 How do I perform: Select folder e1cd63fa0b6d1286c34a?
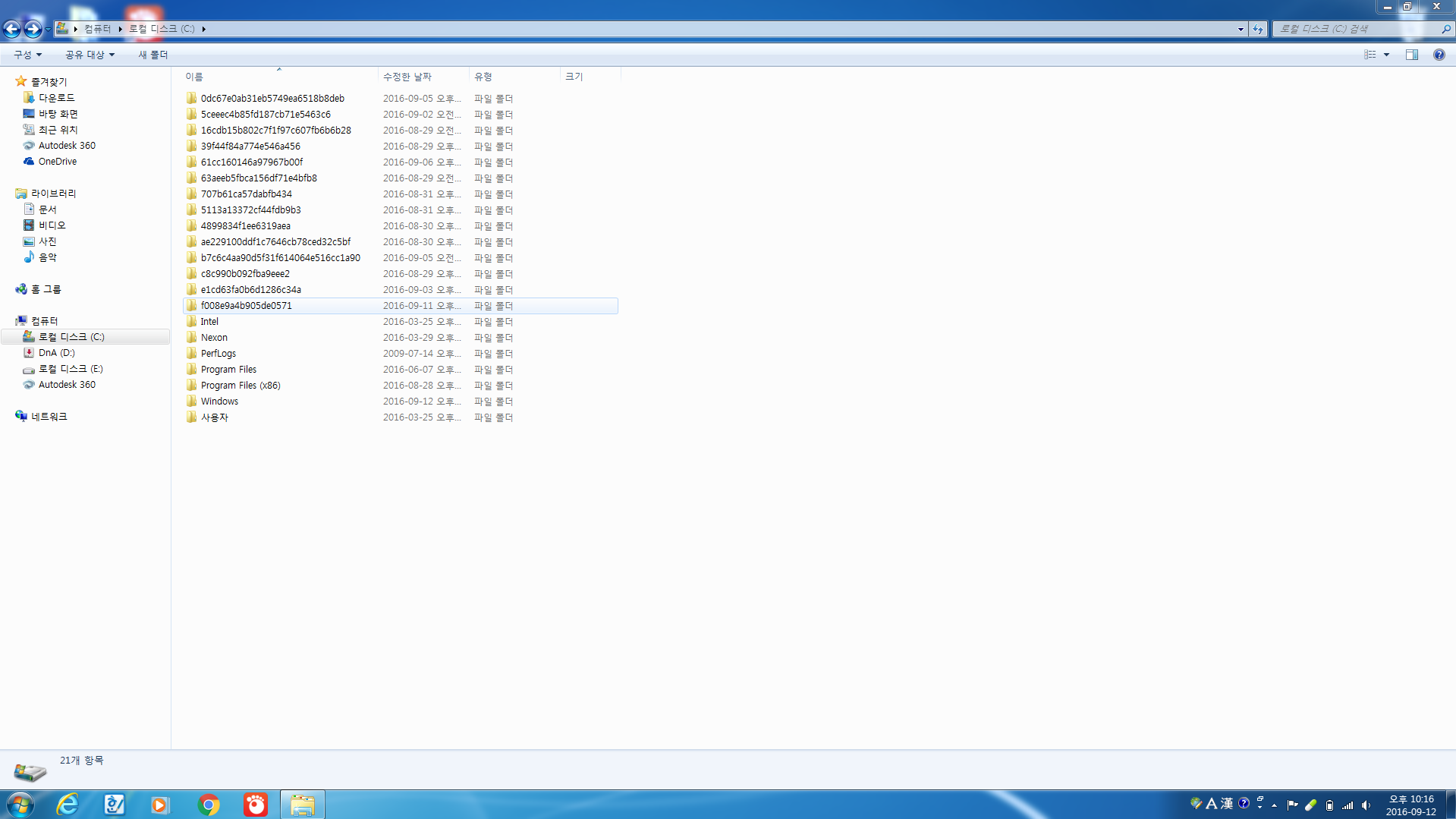(401, 290)
